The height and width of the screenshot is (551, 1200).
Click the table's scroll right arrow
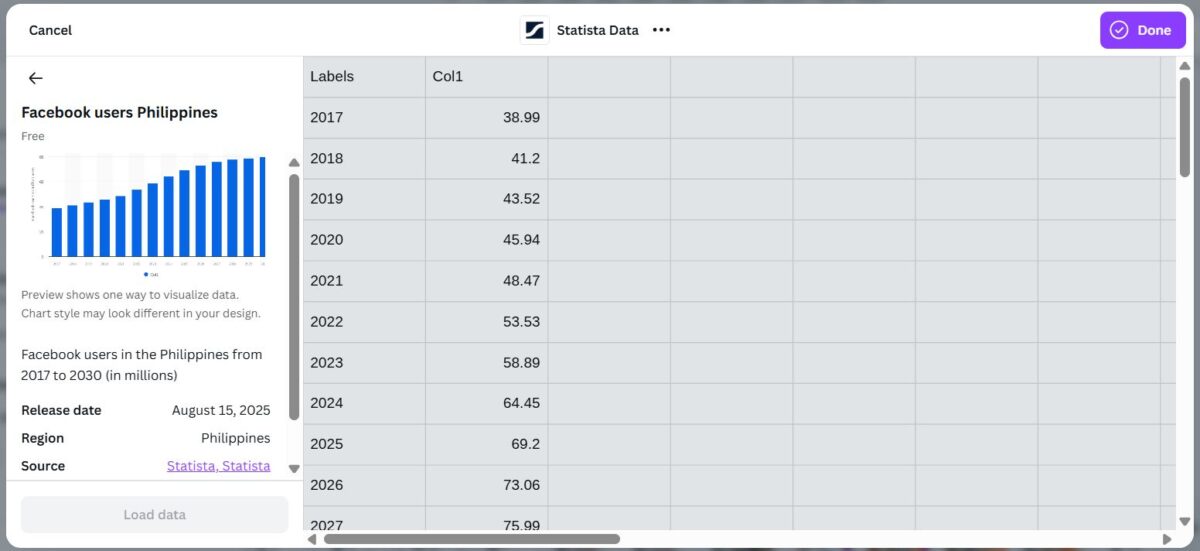pyautogui.click(x=1166, y=539)
